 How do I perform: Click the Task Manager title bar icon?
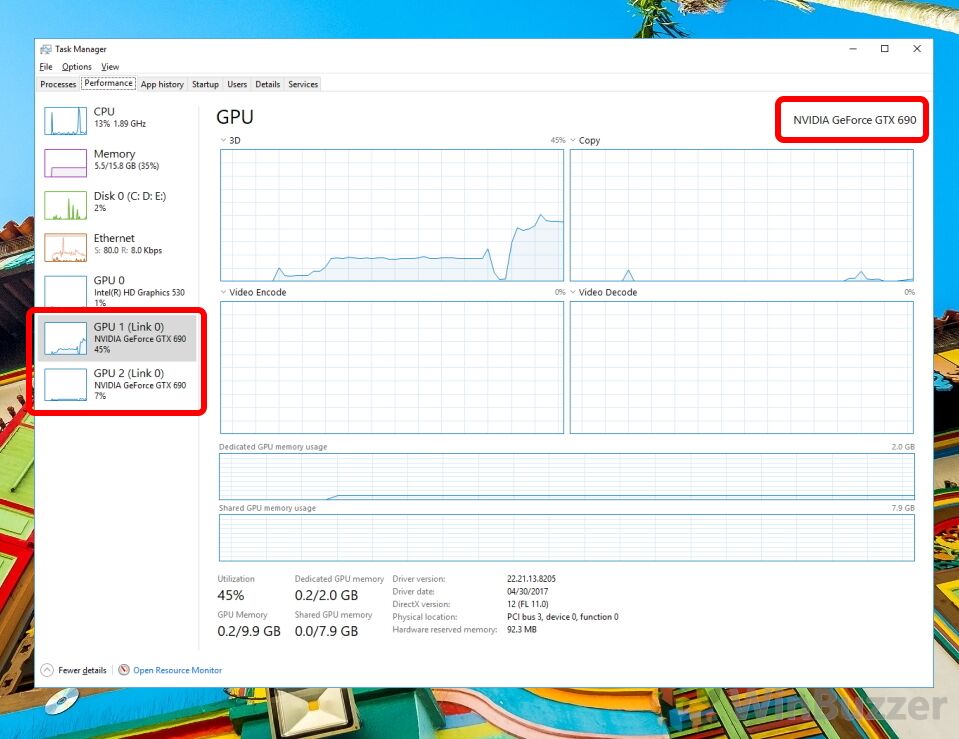[x=46, y=49]
